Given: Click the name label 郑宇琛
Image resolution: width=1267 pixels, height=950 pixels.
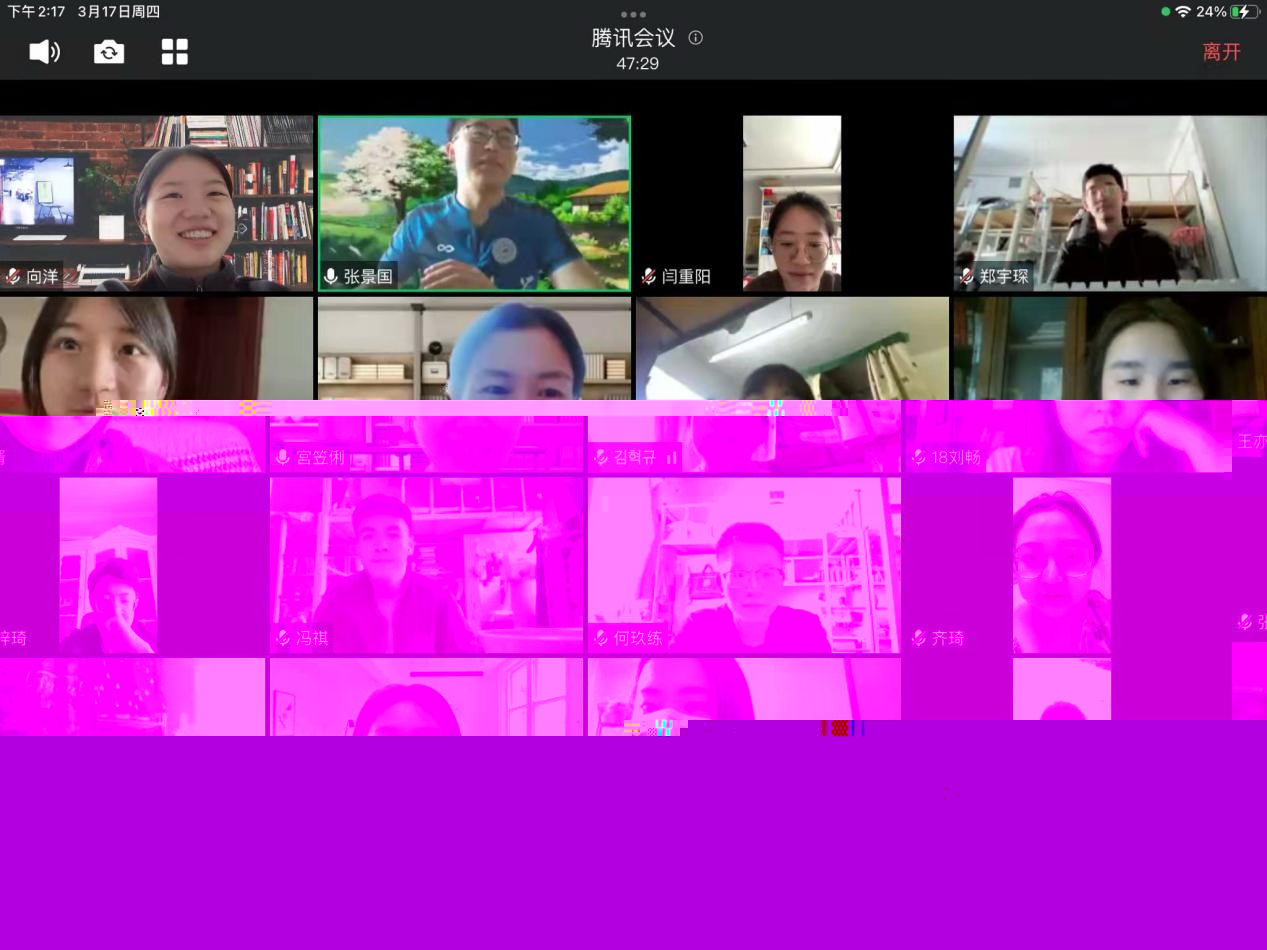Looking at the screenshot, I should (1004, 277).
